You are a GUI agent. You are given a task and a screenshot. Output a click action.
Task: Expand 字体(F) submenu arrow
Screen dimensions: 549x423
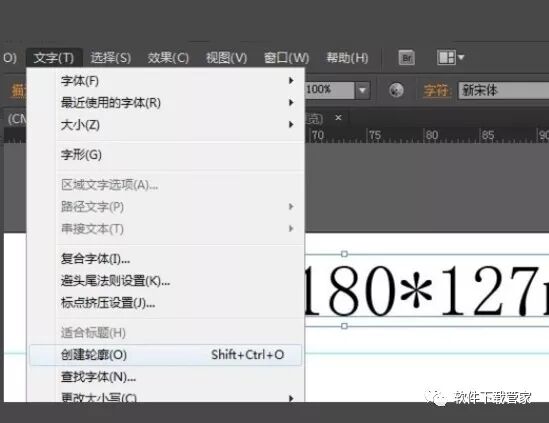(x=291, y=81)
